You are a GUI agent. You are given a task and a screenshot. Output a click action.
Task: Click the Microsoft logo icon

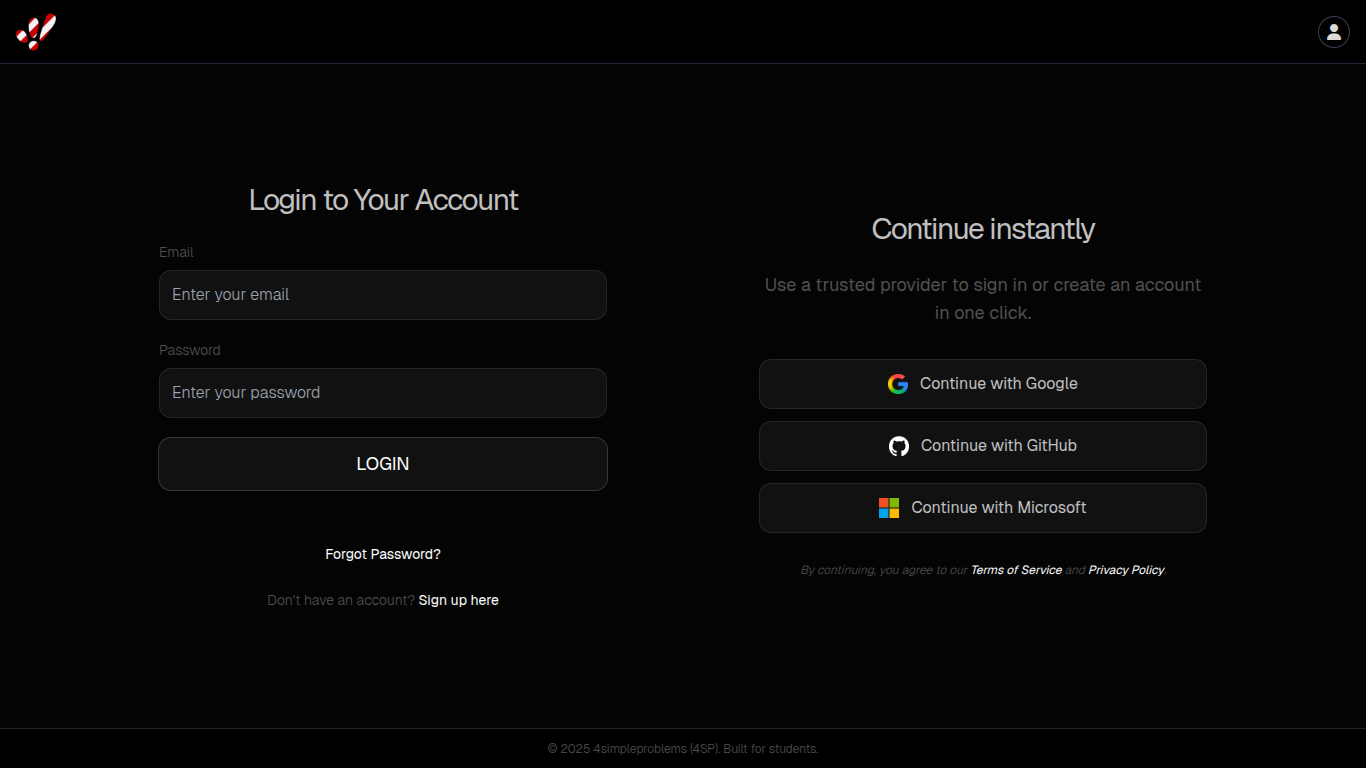[x=888, y=507]
